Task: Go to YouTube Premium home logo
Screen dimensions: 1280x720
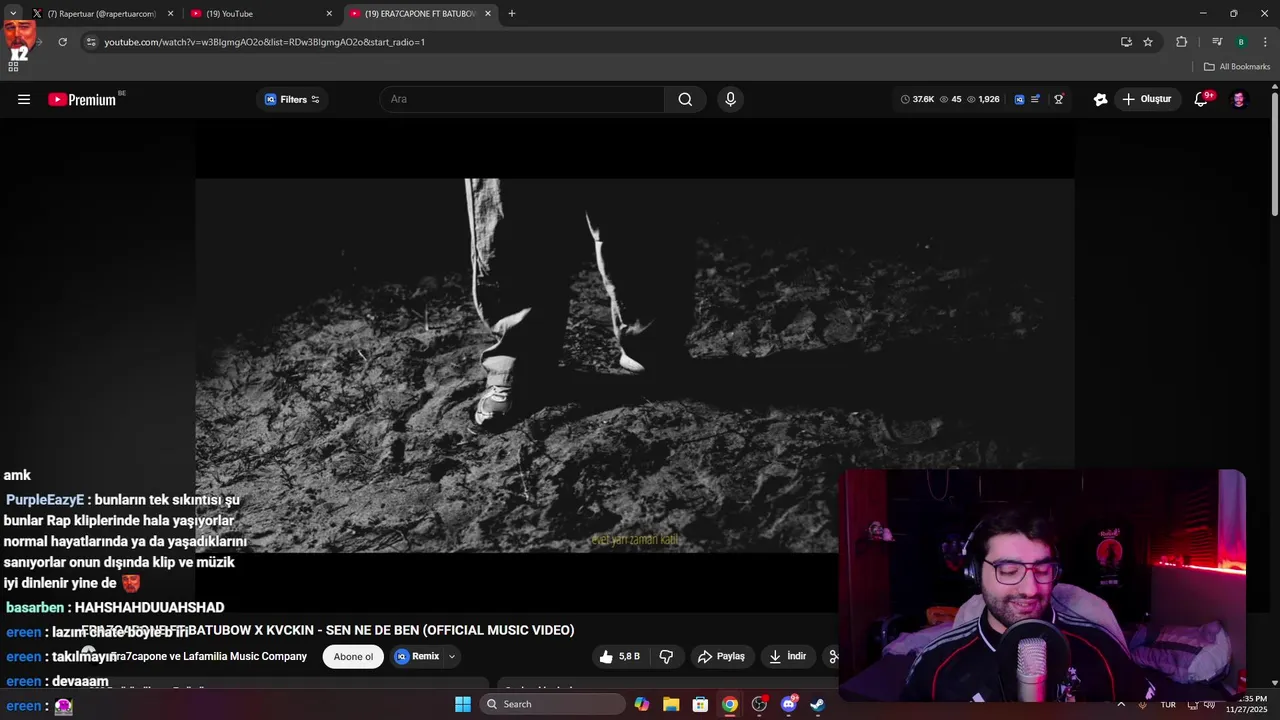Action: click(83, 99)
